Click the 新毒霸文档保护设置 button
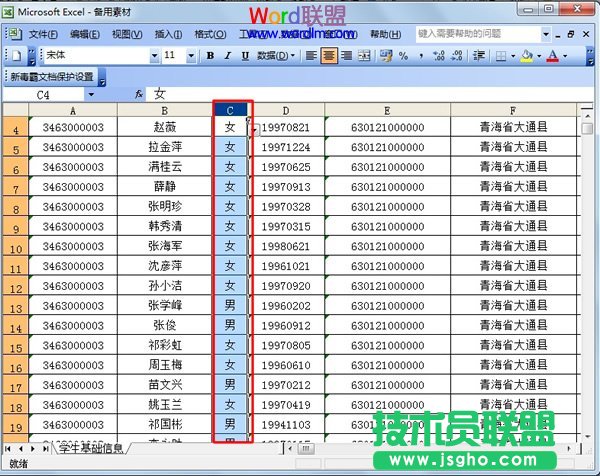Viewport: 600px width, 476px height. point(52,76)
